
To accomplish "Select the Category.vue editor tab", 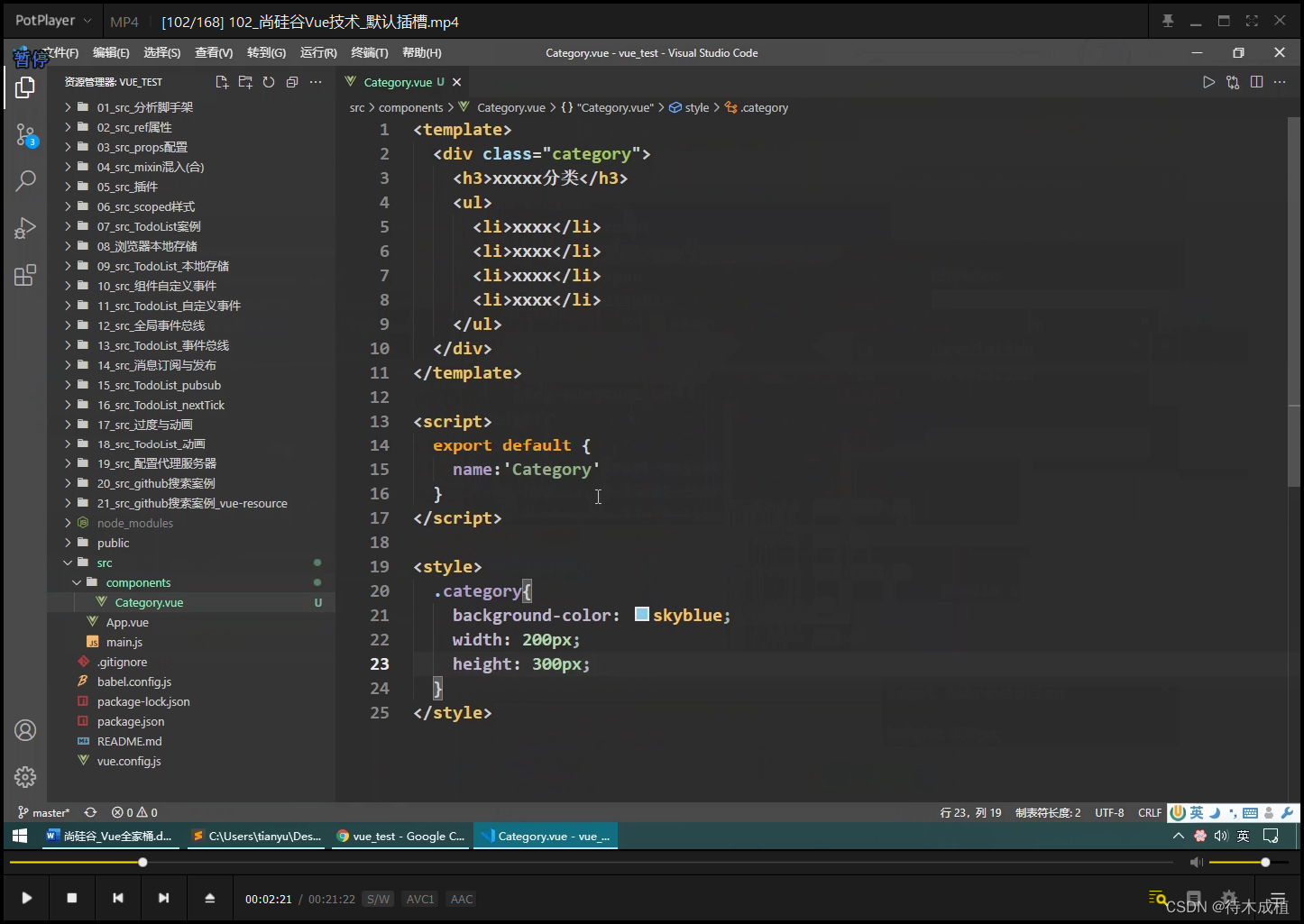I will [403, 82].
